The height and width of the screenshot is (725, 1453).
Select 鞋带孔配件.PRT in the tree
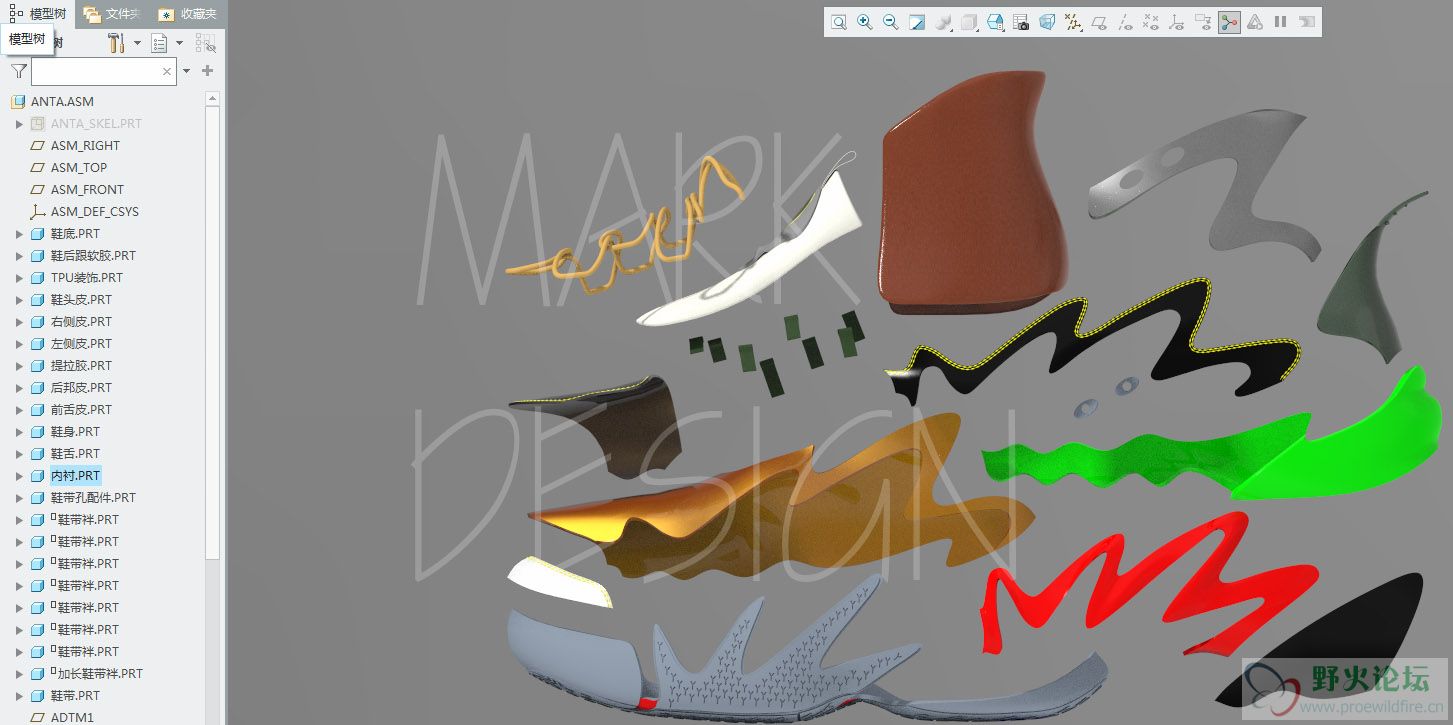pos(93,498)
